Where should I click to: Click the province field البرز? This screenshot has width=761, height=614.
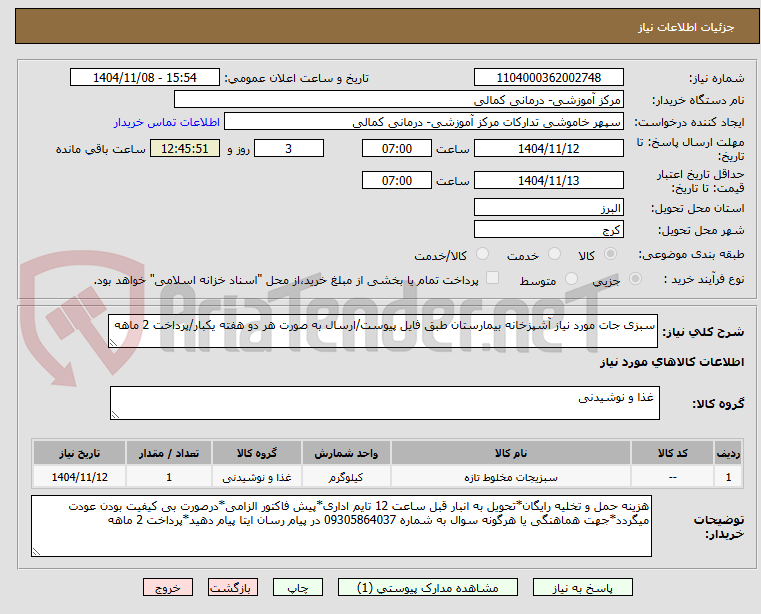pyautogui.click(x=548, y=208)
